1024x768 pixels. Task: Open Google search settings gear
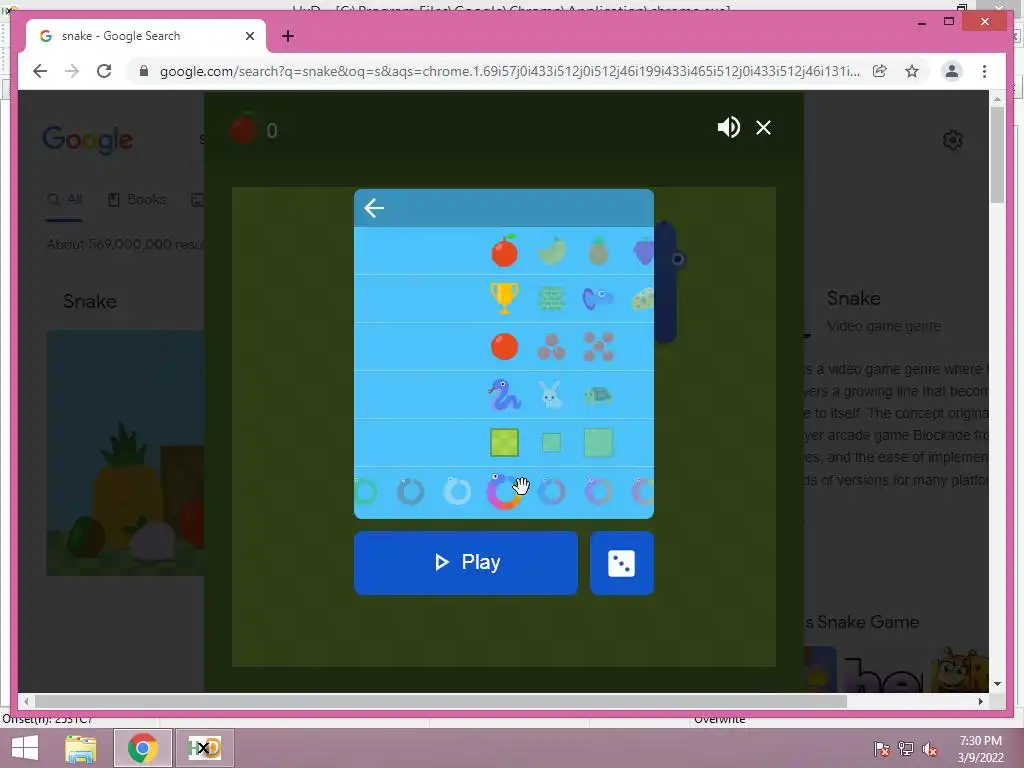pyautogui.click(x=953, y=140)
